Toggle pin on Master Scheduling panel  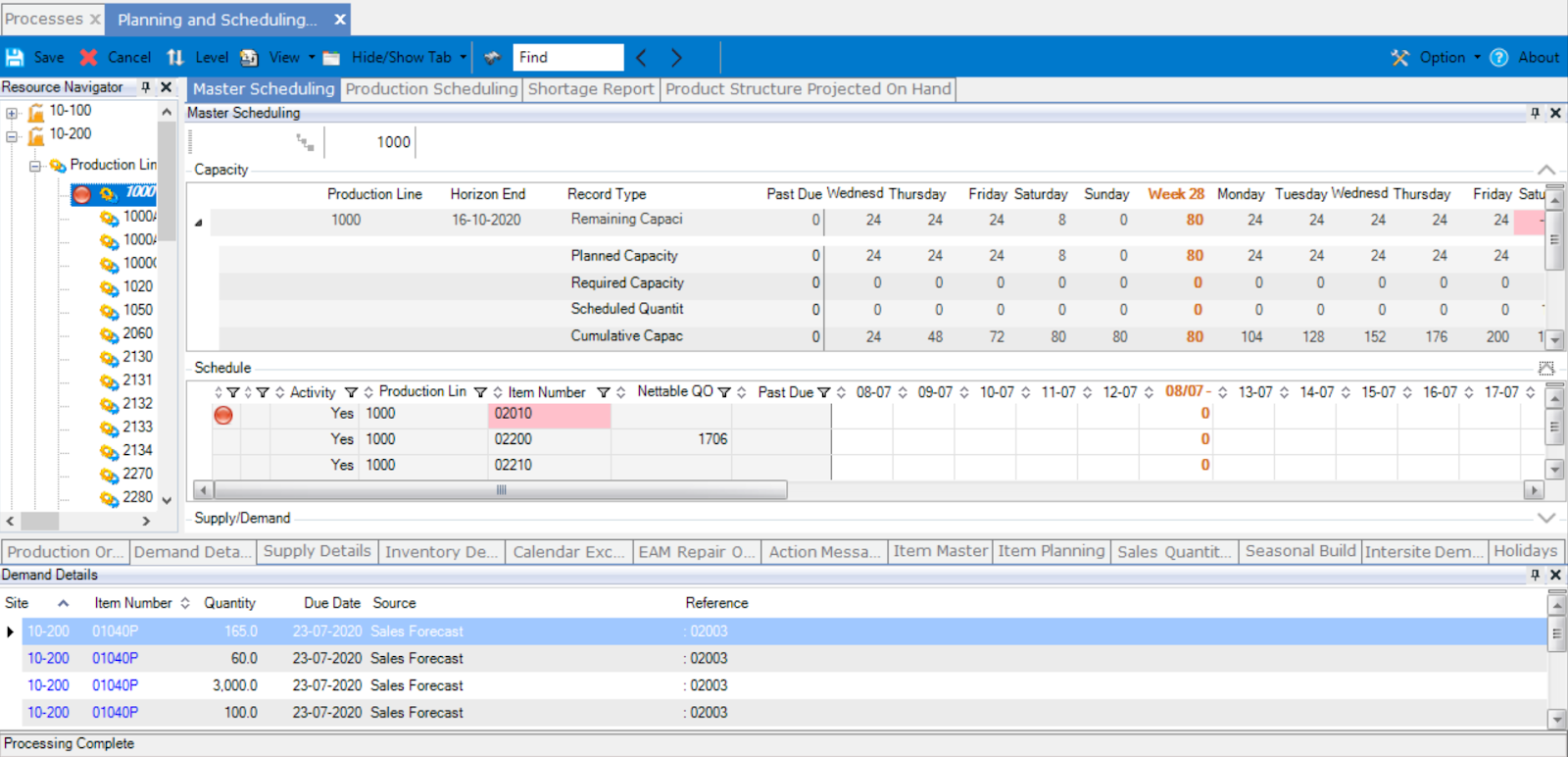pyautogui.click(x=1535, y=113)
